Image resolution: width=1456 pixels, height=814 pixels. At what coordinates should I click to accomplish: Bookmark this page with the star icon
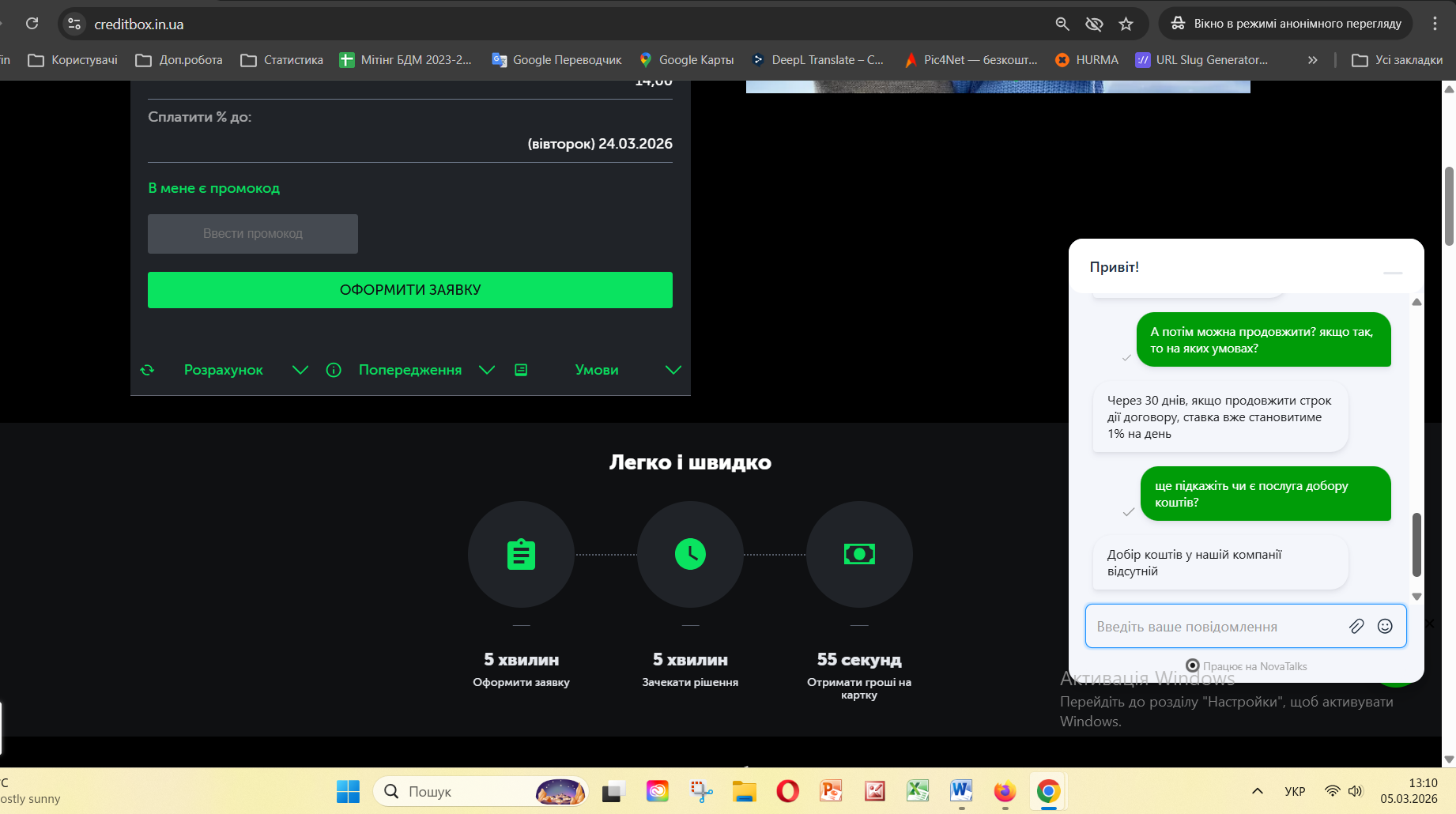(1126, 24)
